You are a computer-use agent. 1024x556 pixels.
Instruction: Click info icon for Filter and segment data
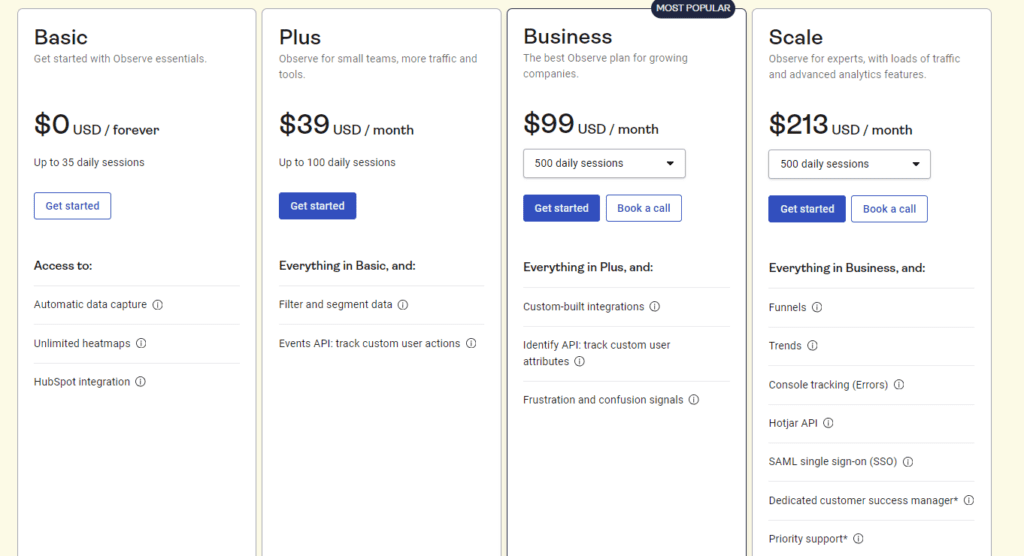click(x=403, y=305)
